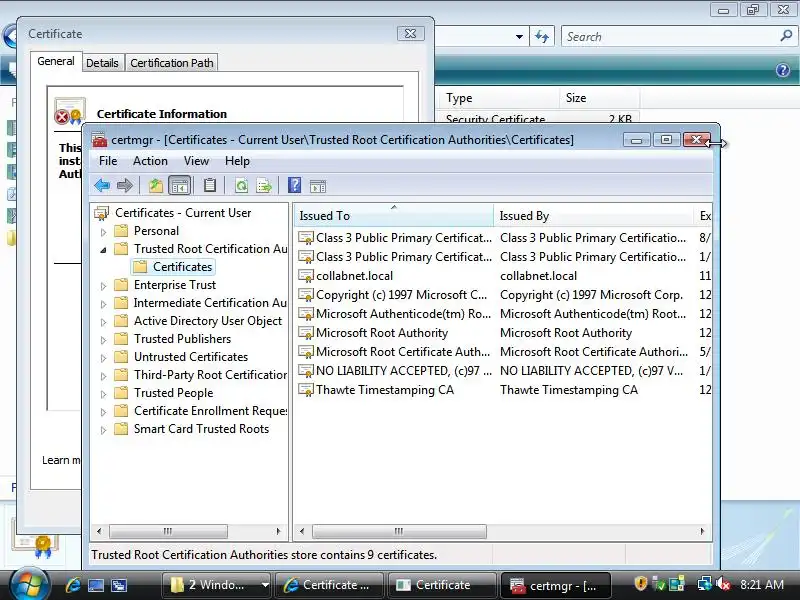Screen dimensions: 800x600
Task: Switch to Details tab in Certificate dialog
Action: [x=102, y=63]
